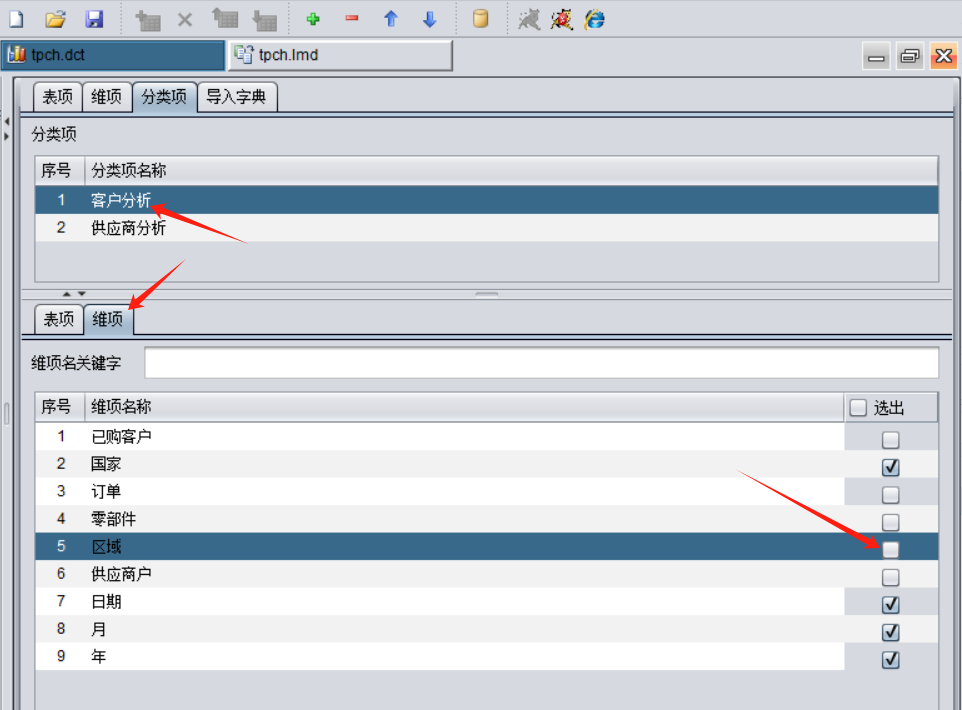Check the 零部件 row checkbox
This screenshot has height=710, width=962.
click(x=890, y=522)
